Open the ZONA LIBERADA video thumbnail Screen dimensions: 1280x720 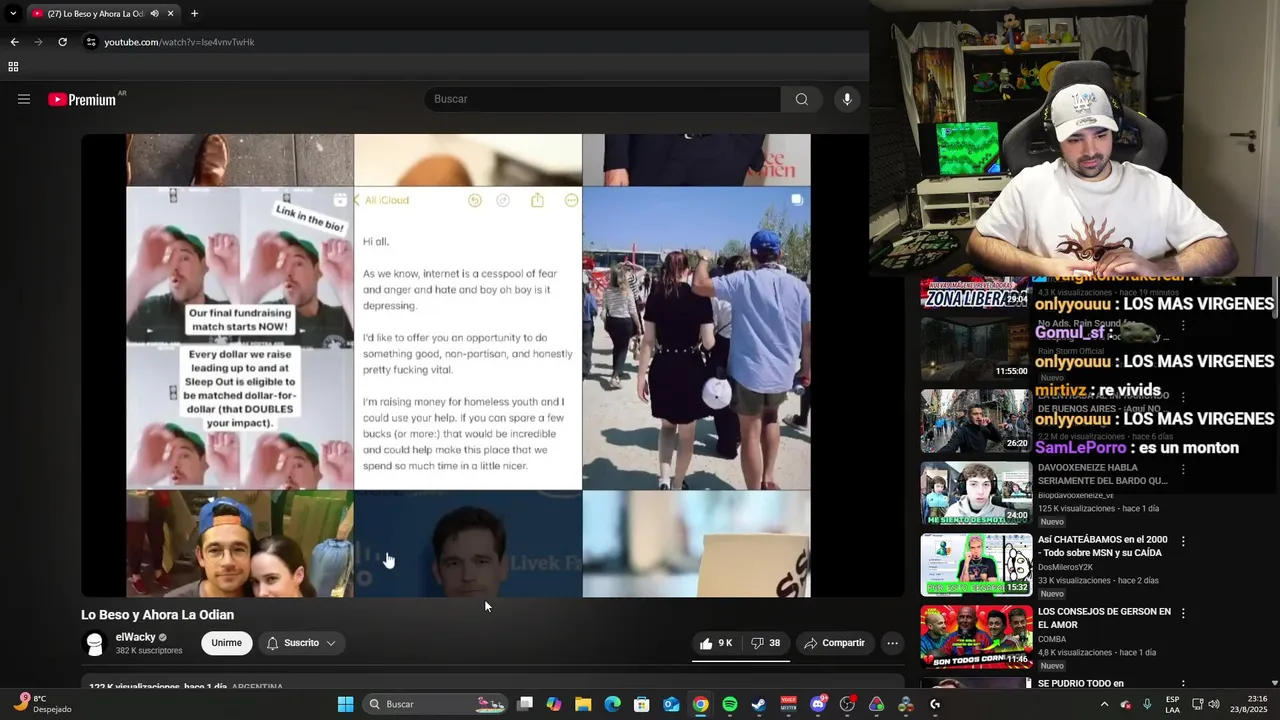(975, 293)
